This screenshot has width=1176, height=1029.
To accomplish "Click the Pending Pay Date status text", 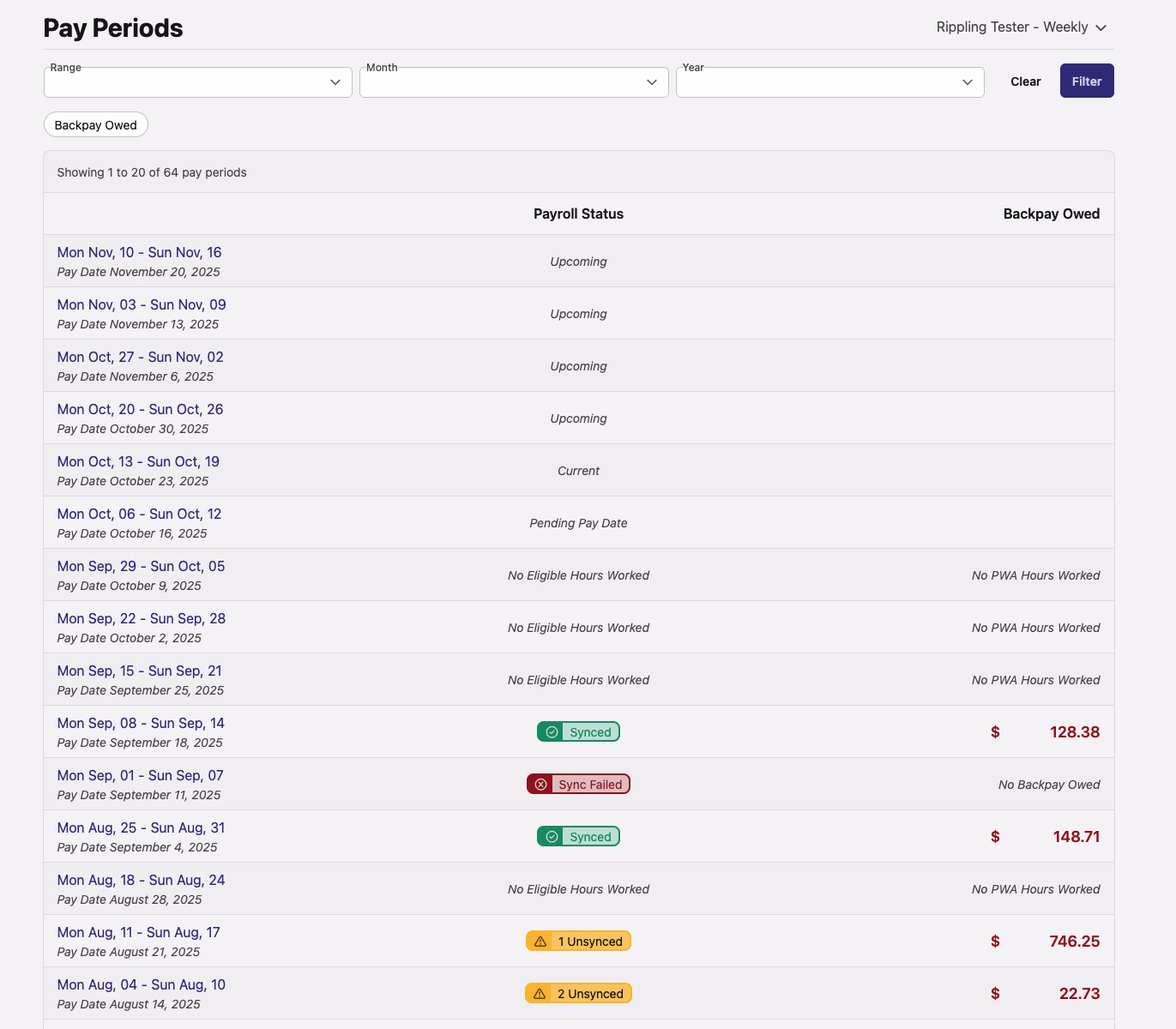I will tap(578, 523).
